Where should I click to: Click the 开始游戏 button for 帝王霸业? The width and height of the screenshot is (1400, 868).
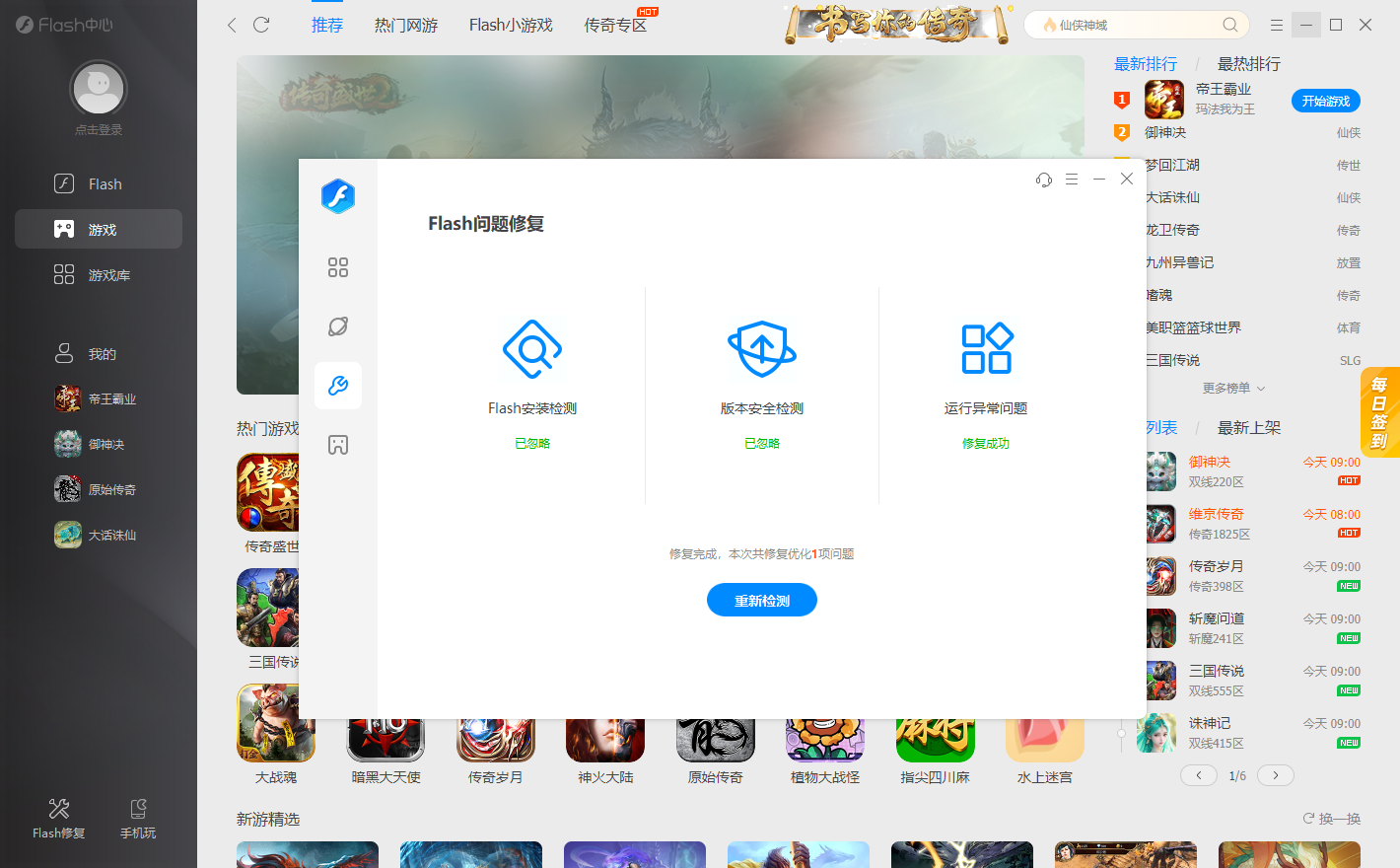click(1326, 101)
